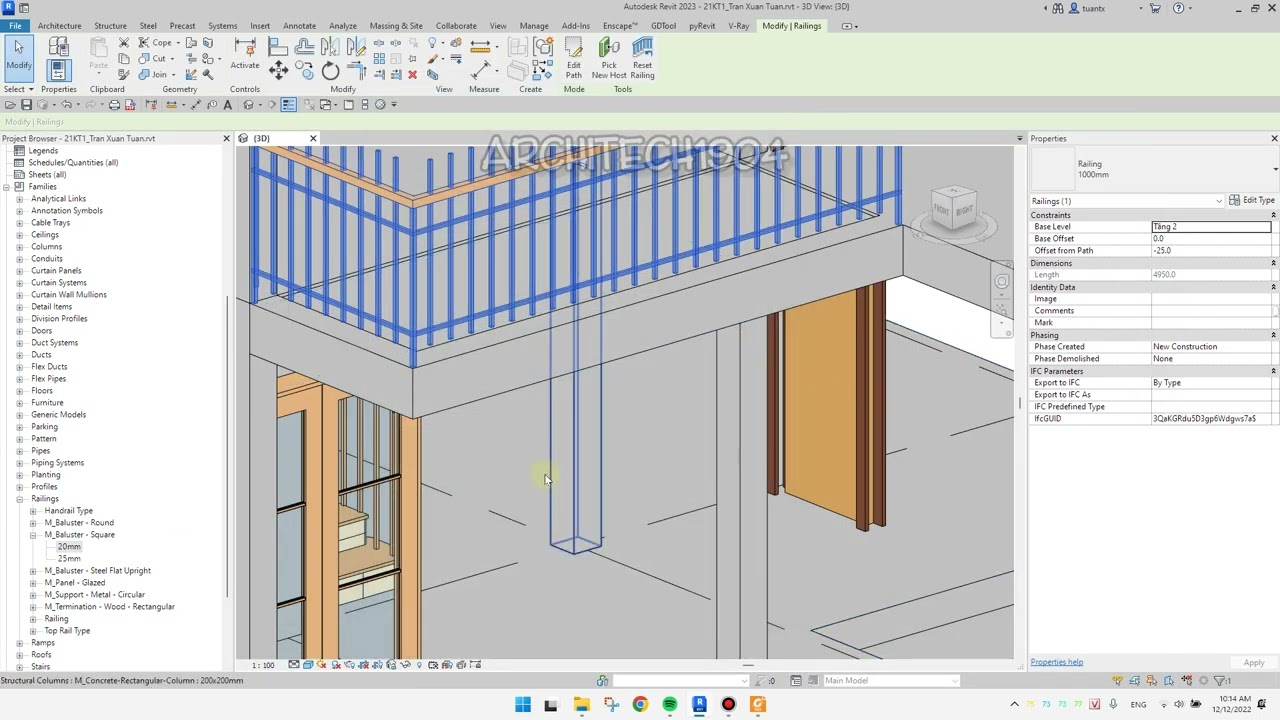Click the ViewCube in 3D view
This screenshot has height=720, width=1280.
click(x=953, y=209)
